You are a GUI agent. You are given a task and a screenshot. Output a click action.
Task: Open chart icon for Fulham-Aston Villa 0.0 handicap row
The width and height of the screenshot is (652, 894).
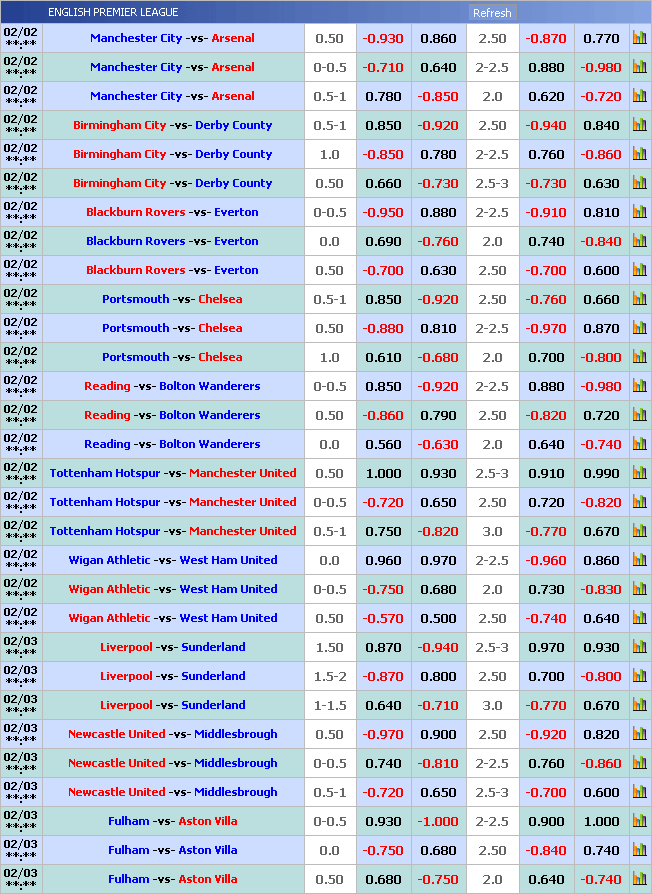click(x=639, y=851)
